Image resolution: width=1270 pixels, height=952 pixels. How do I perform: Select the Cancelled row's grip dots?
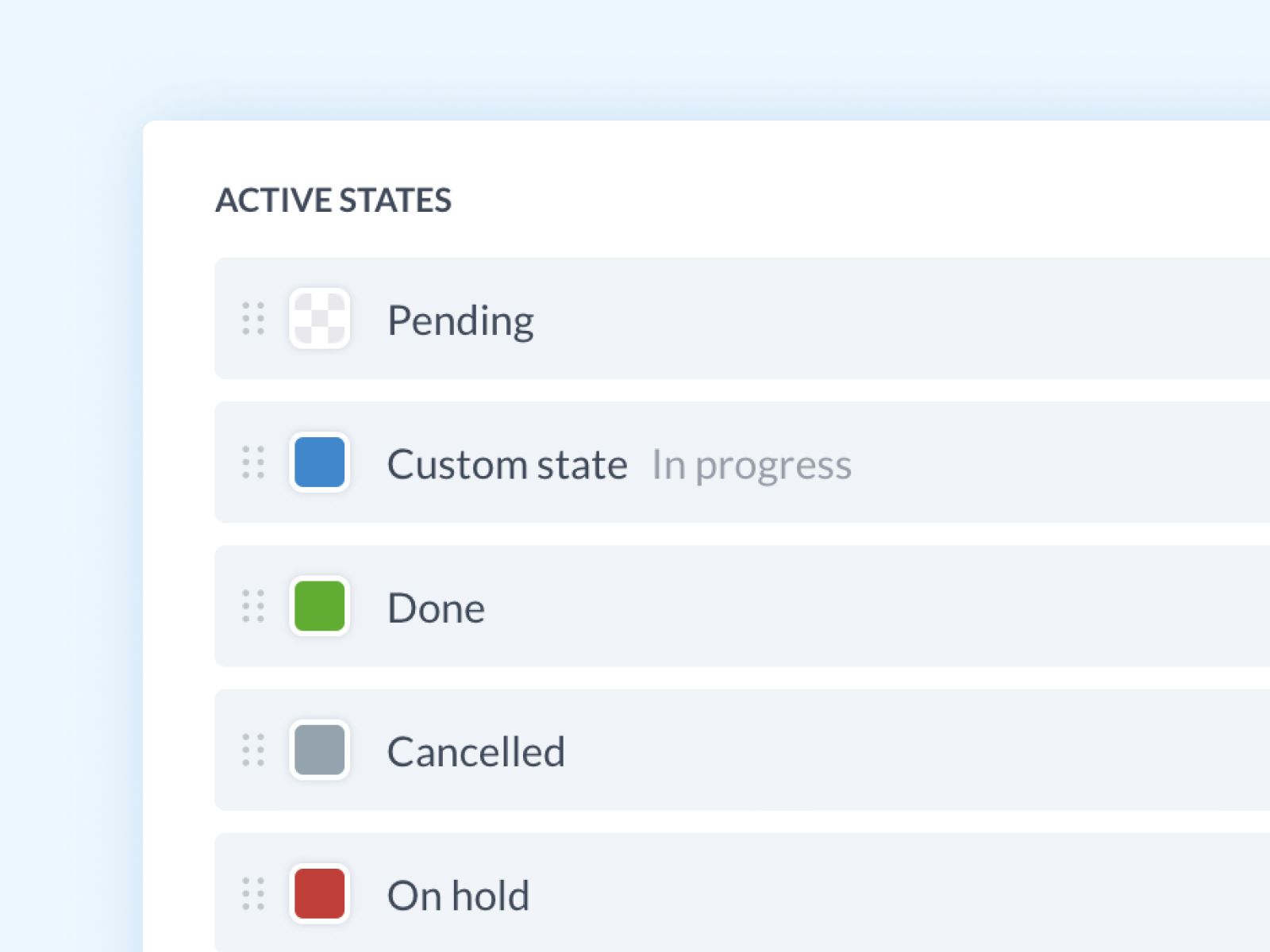pyautogui.click(x=253, y=750)
